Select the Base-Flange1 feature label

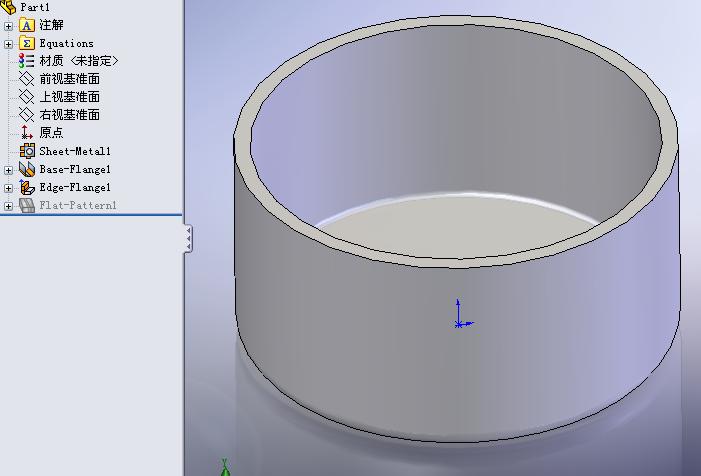pos(75,169)
